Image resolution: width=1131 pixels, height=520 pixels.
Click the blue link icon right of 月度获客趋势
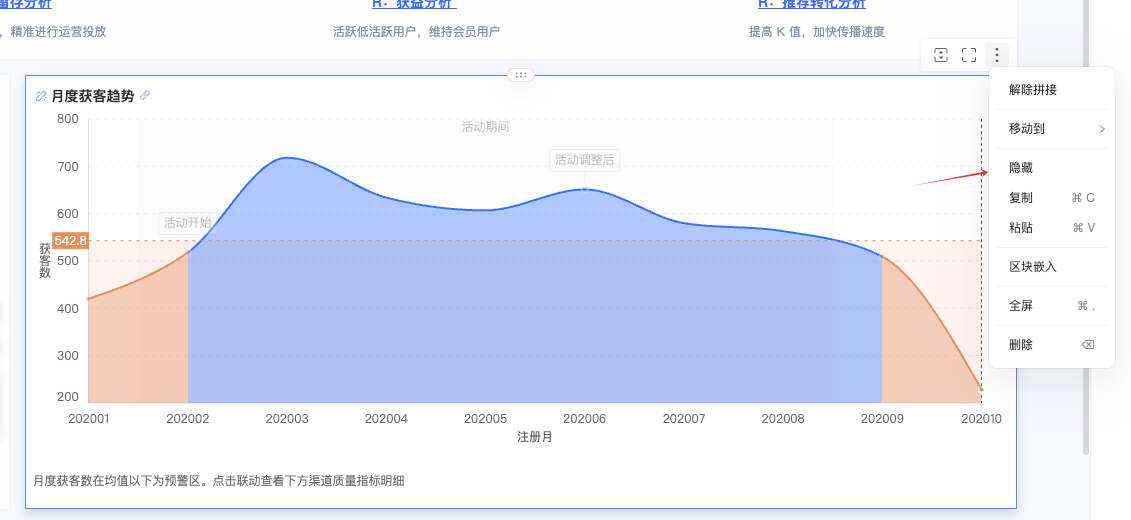pyautogui.click(x=145, y=95)
